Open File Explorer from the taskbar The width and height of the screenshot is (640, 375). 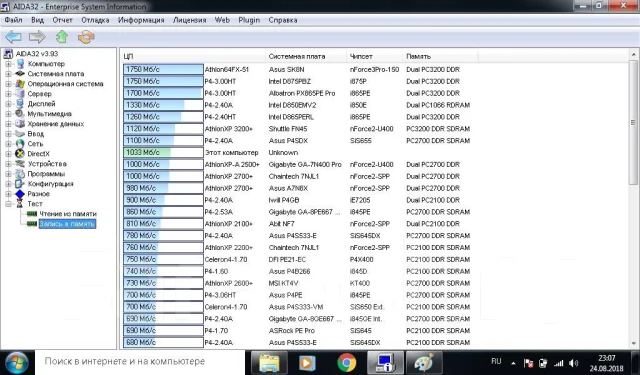269,362
